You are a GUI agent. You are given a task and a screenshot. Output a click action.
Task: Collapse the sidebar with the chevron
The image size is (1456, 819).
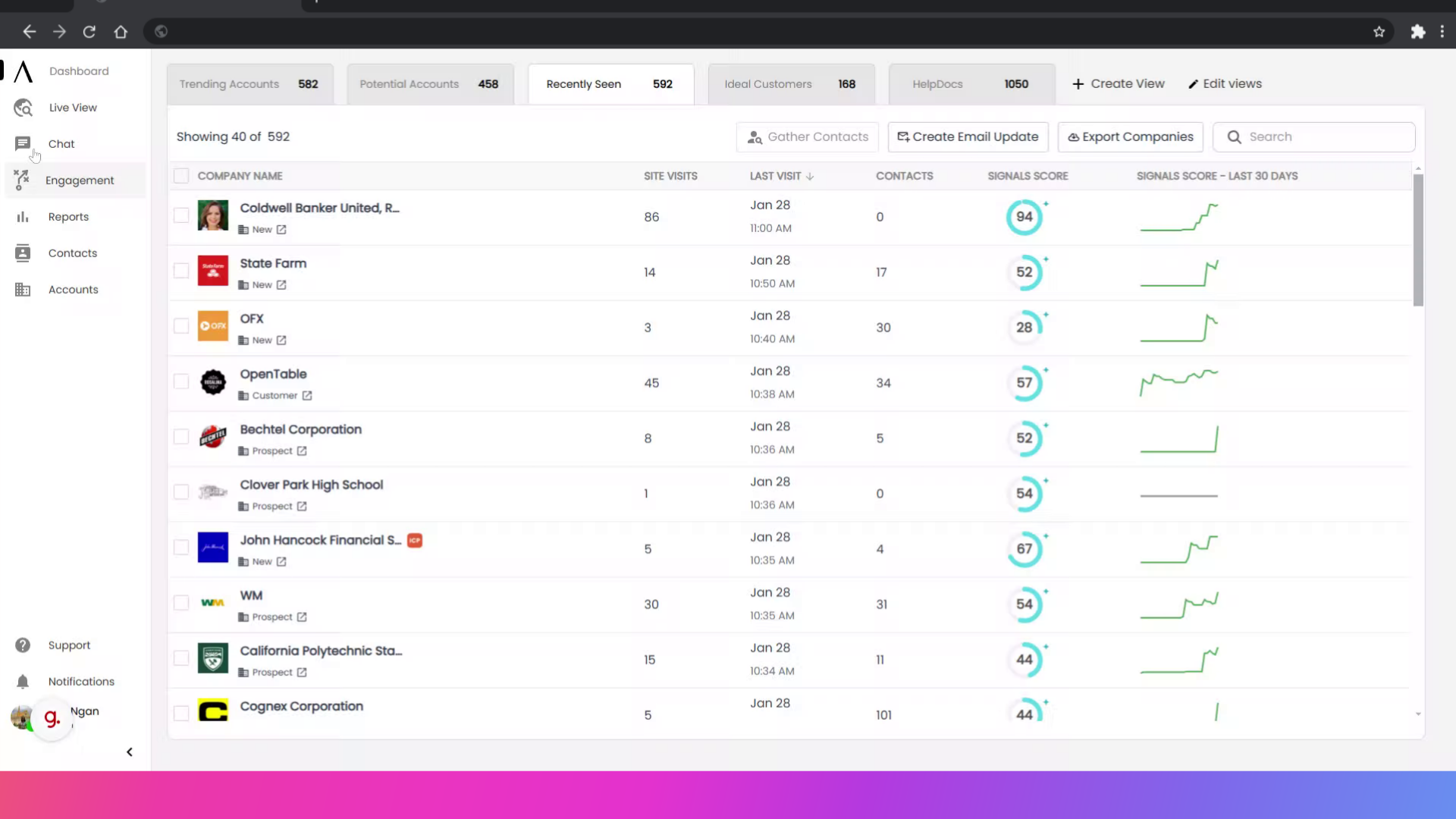(x=130, y=752)
